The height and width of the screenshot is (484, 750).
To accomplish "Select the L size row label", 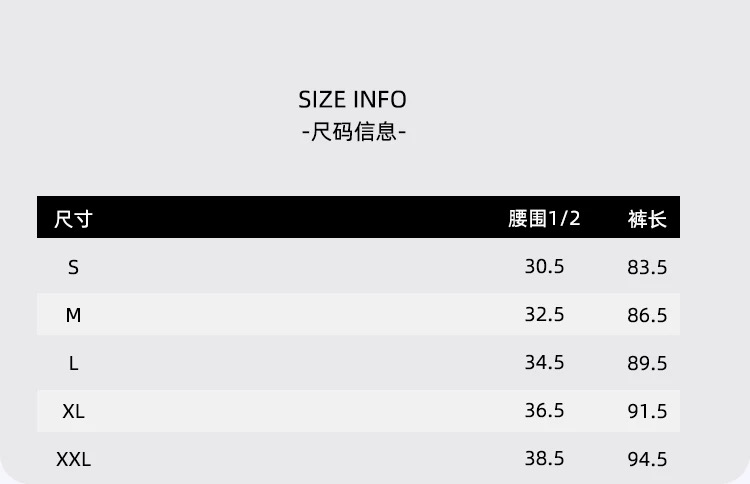I will [x=73, y=363].
